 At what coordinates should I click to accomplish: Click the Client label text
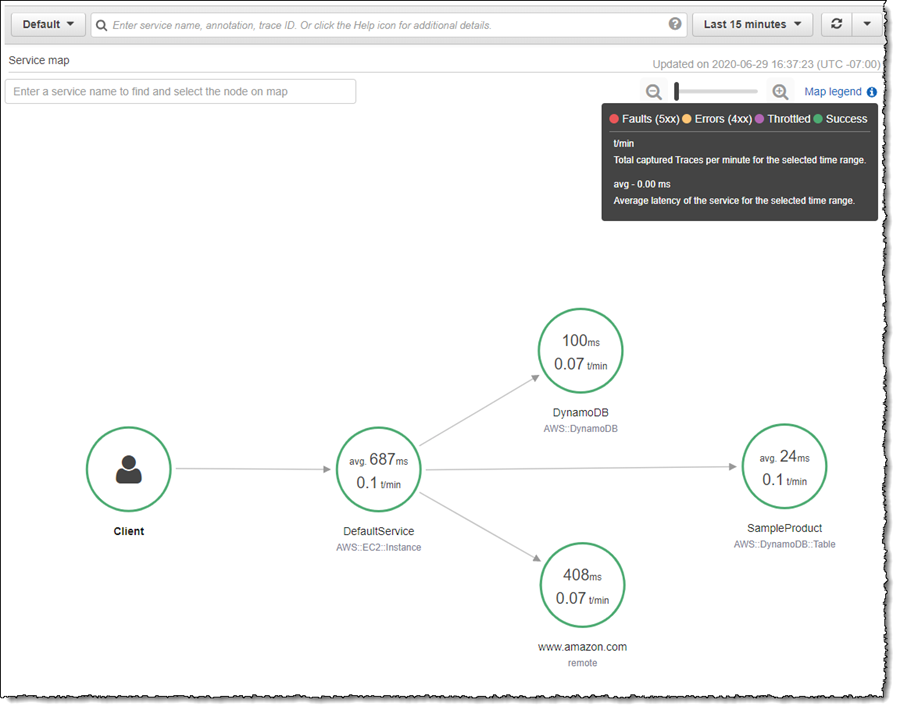(129, 531)
